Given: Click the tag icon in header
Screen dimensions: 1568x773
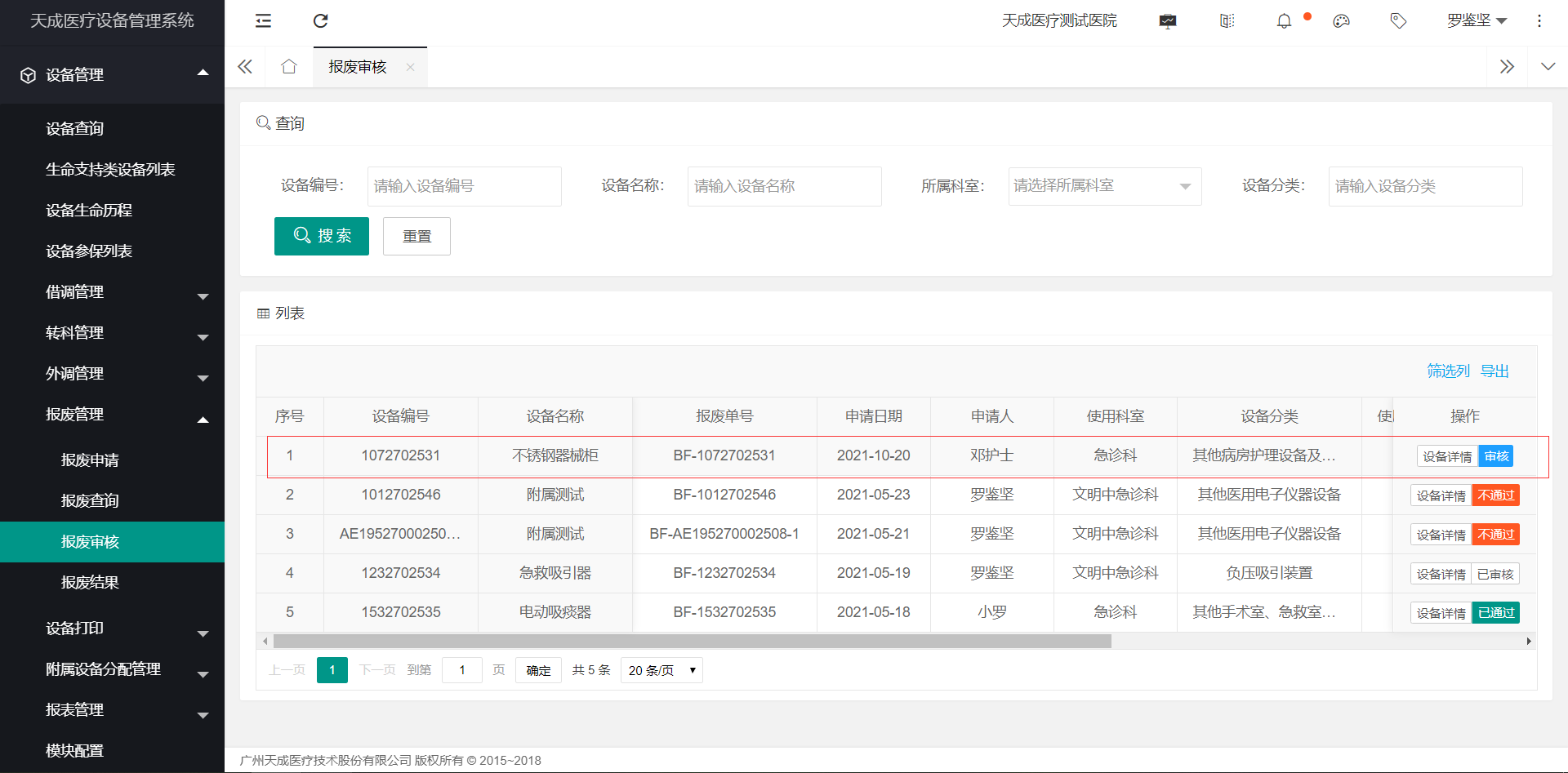Looking at the screenshot, I should click(1398, 21).
